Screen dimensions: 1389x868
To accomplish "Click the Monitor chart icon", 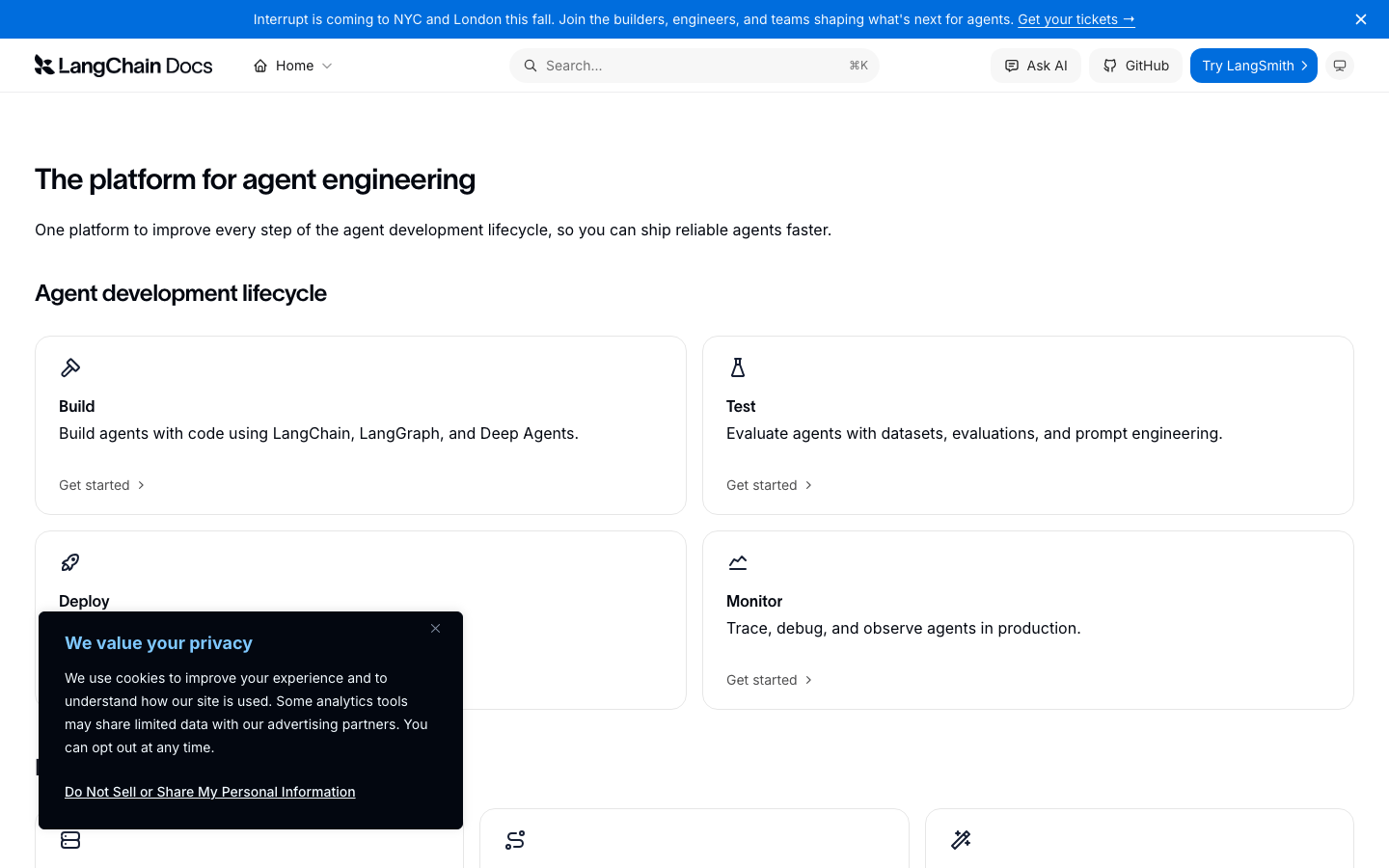I will (738, 562).
